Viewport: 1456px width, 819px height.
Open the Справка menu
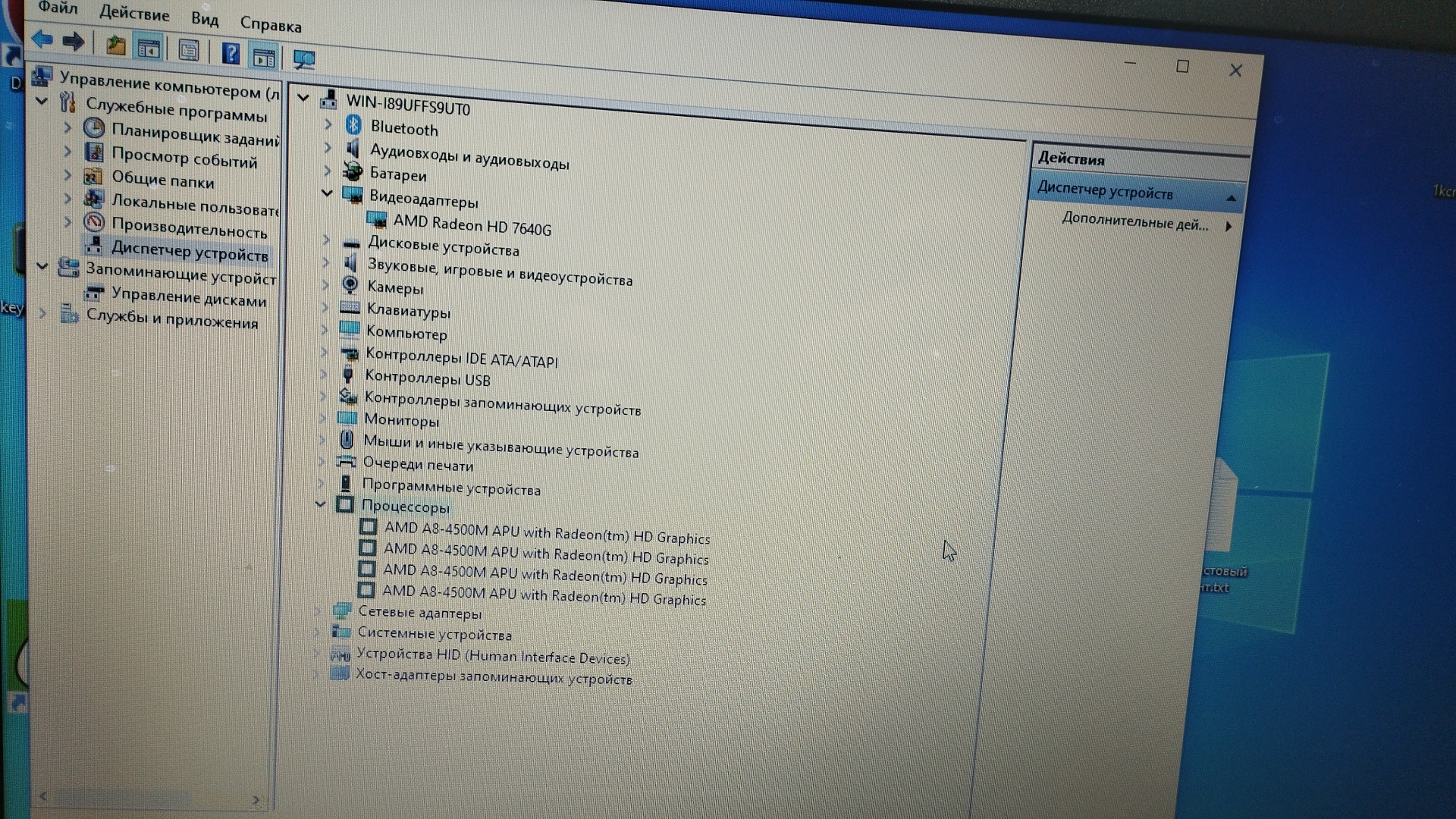(x=271, y=24)
